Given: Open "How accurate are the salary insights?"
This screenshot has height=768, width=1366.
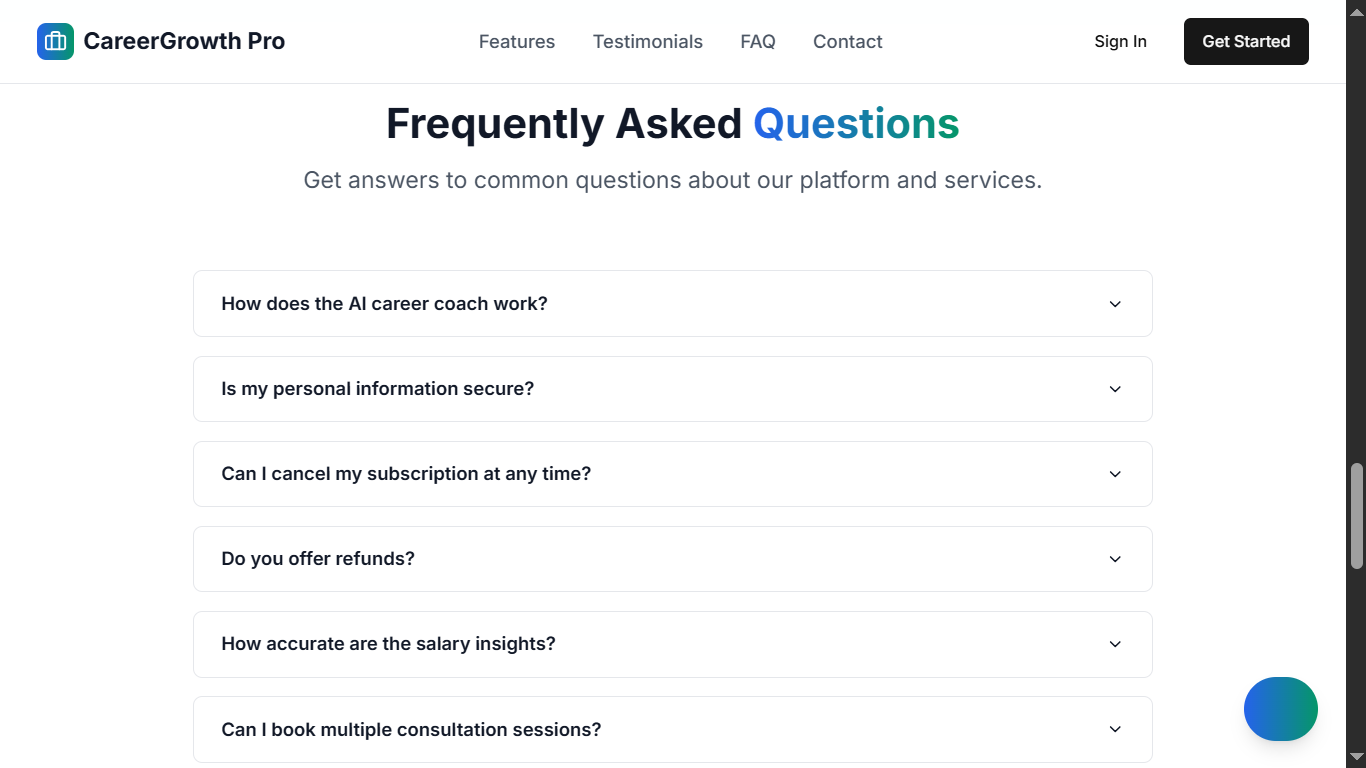Looking at the screenshot, I should click(x=388, y=644).
